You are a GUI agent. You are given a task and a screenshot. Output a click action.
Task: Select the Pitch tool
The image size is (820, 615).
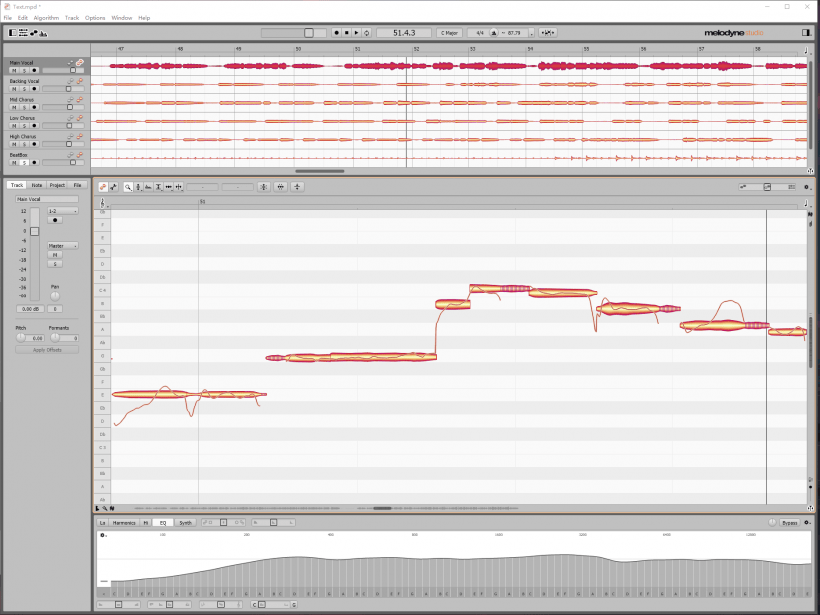pos(137,186)
